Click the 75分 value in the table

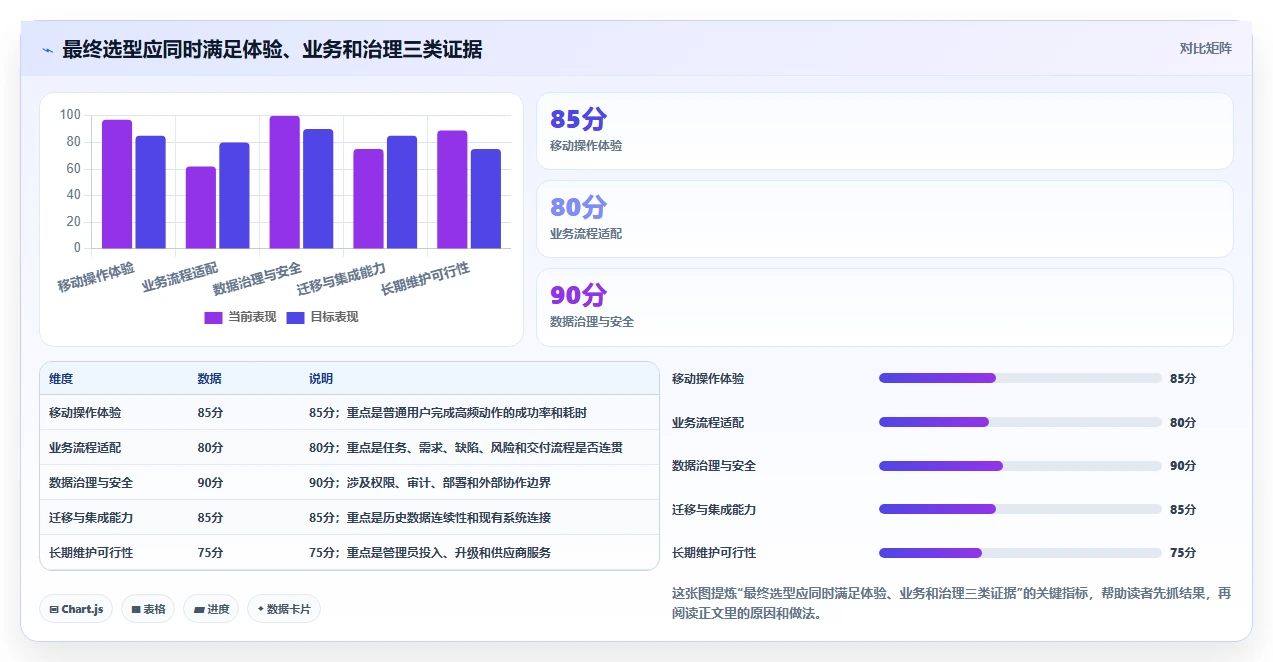tap(210, 552)
